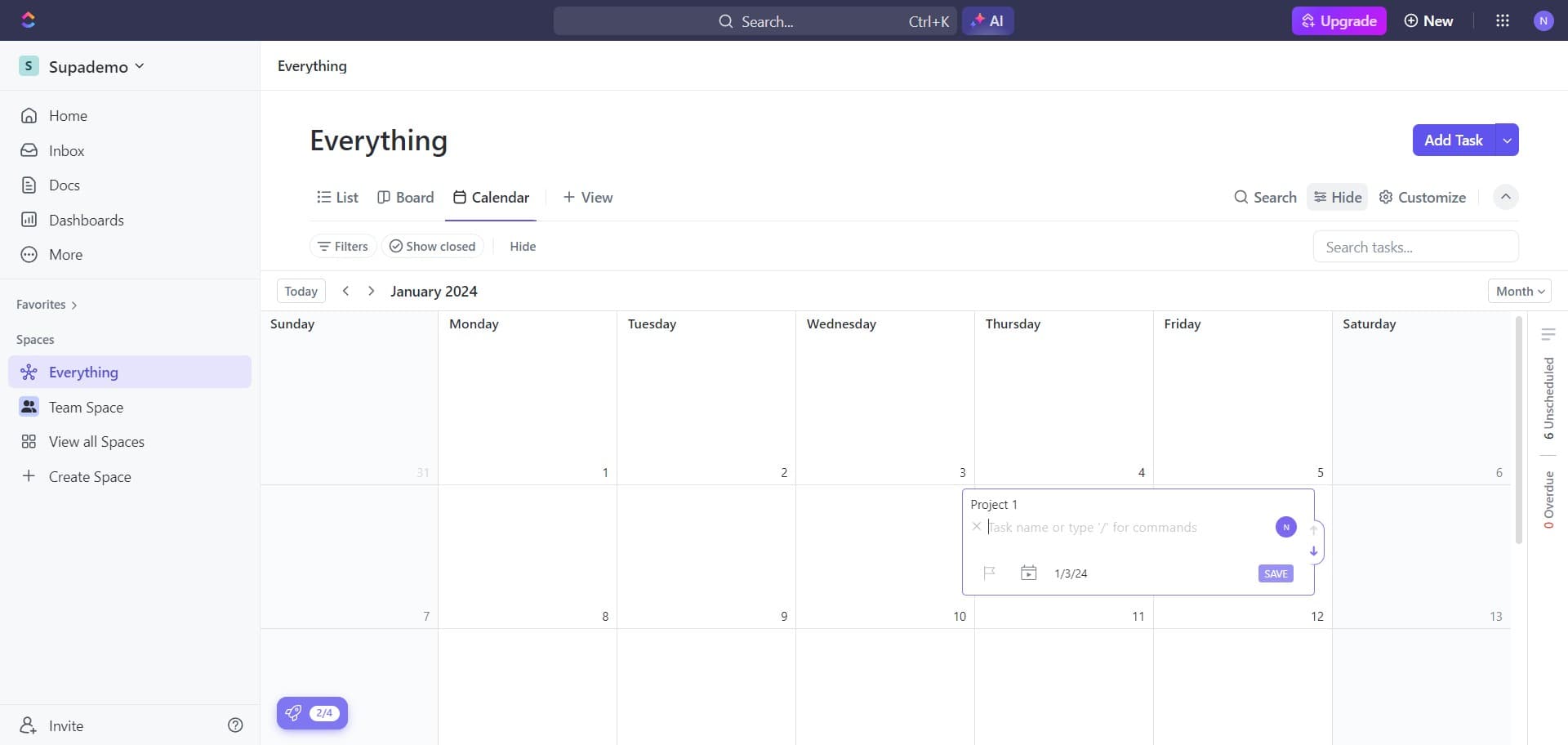Click the Upgrade button
This screenshot has height=745, width=1568.
pos(1339,20)
